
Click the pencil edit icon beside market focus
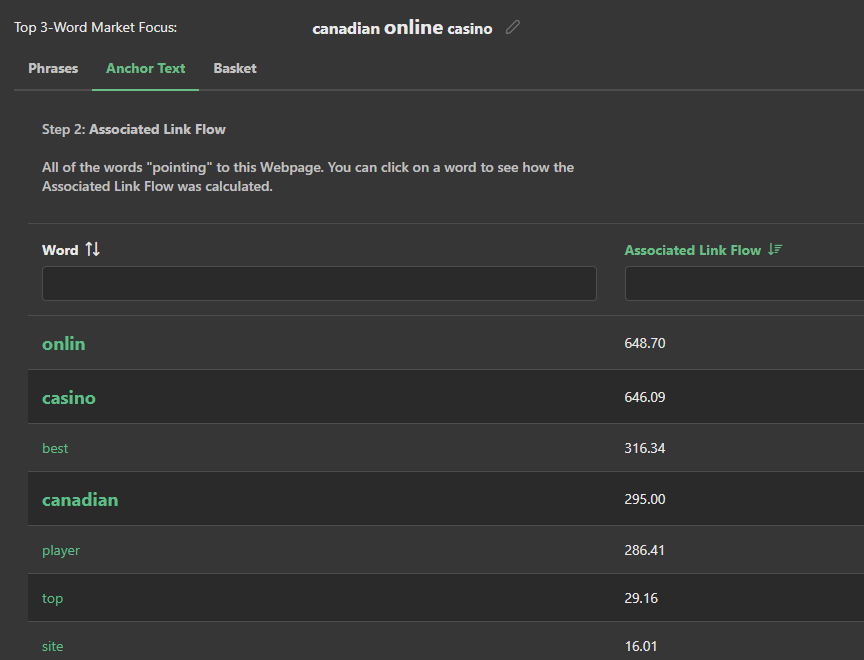pos(513,28)
